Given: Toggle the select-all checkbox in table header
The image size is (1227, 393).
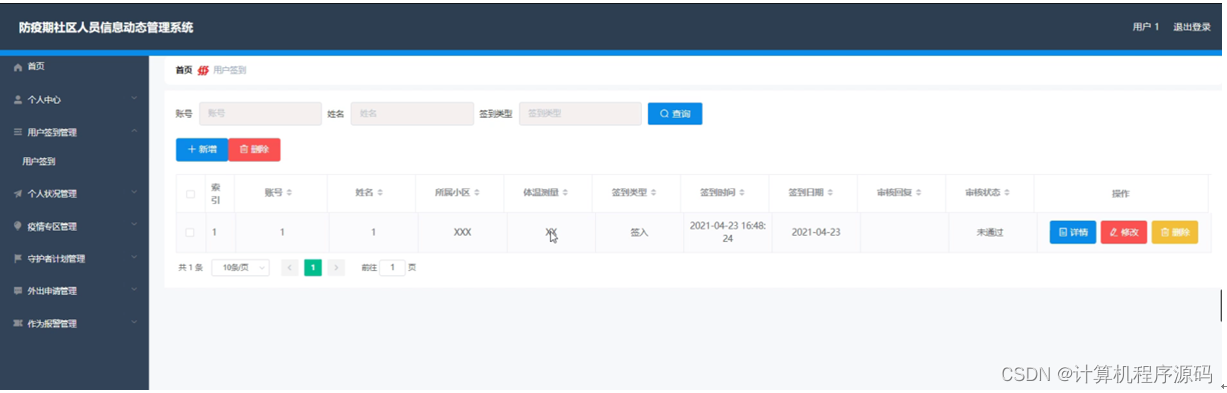Looking at the screenshot, I should point(190,194).
